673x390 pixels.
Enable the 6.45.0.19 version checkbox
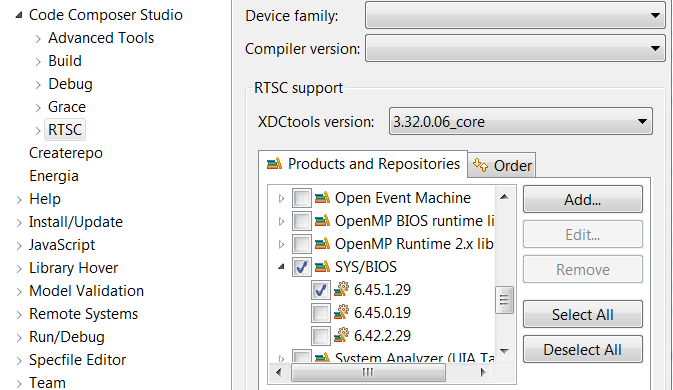point(321,313)
